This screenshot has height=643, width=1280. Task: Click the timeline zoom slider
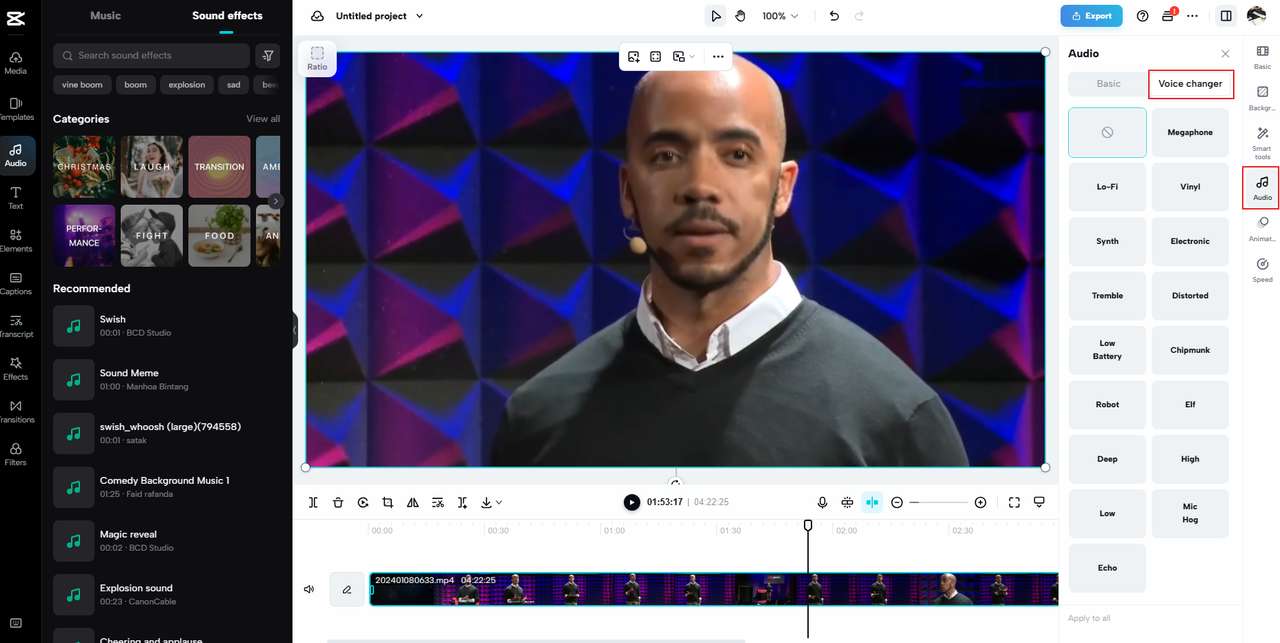pos(939,502)
